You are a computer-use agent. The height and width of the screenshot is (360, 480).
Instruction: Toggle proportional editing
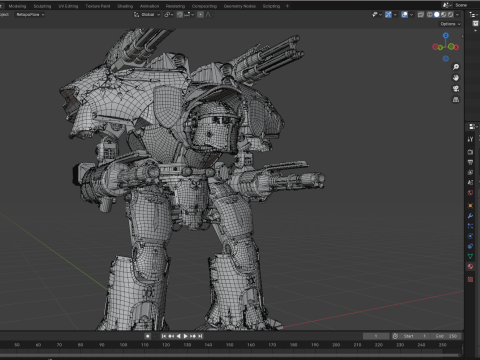tap(200, 15)
